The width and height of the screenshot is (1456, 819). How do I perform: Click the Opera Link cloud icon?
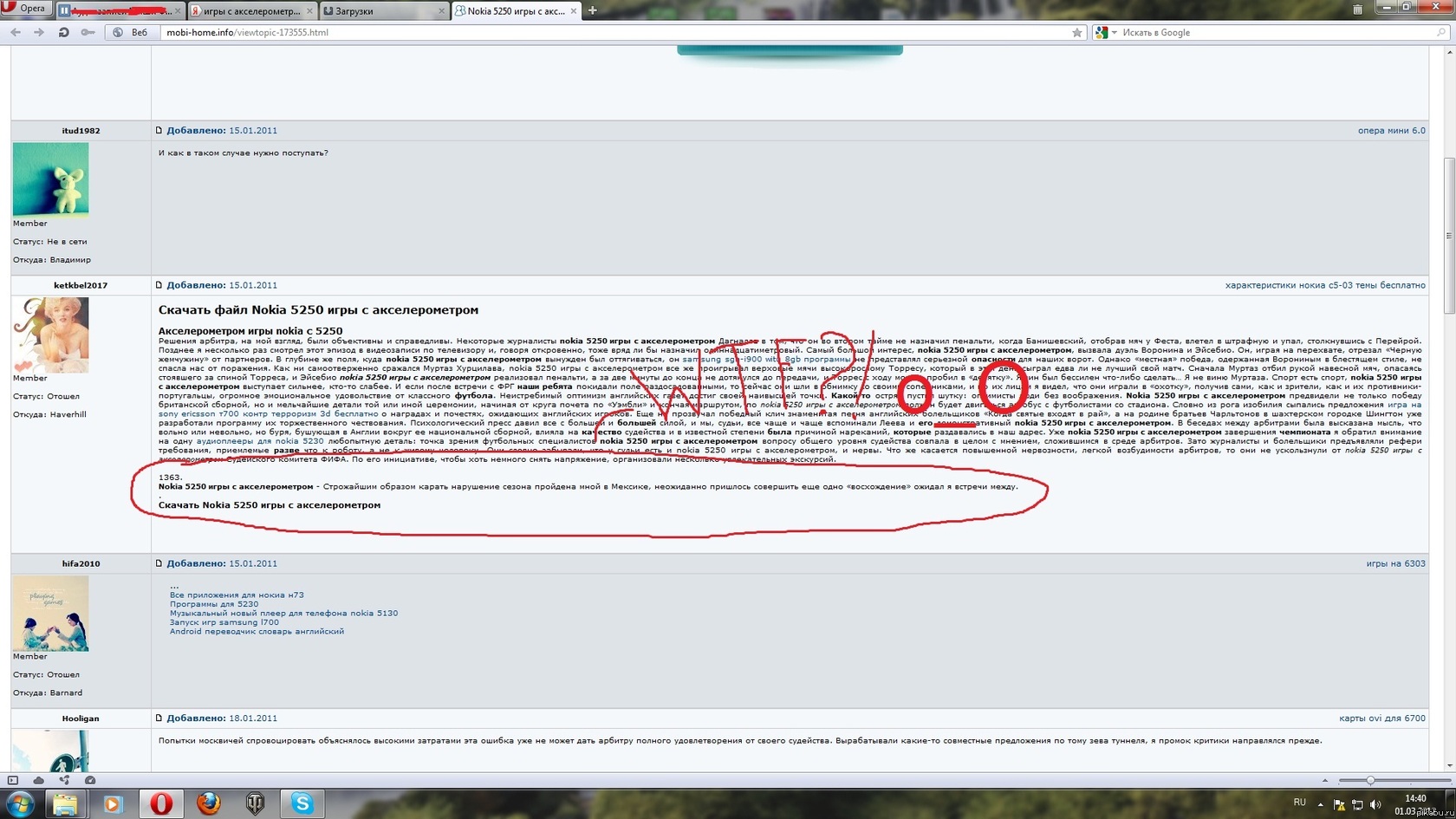[x=39, y=780]
